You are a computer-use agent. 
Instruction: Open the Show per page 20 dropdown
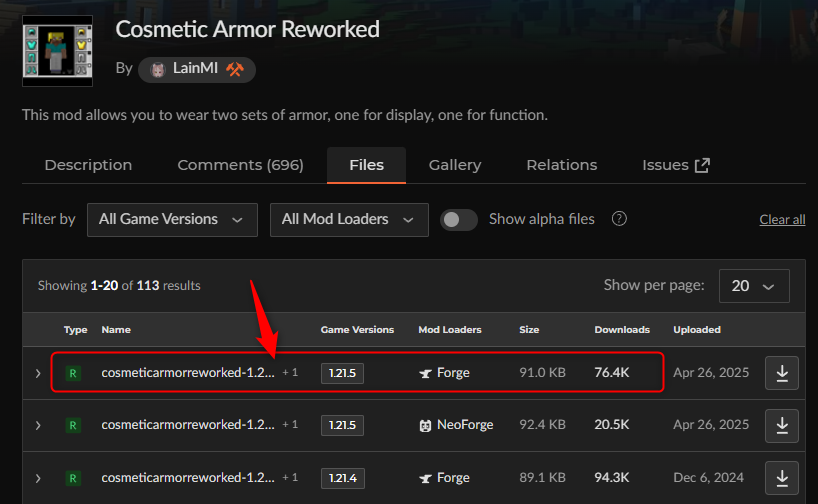pos(754,285)
